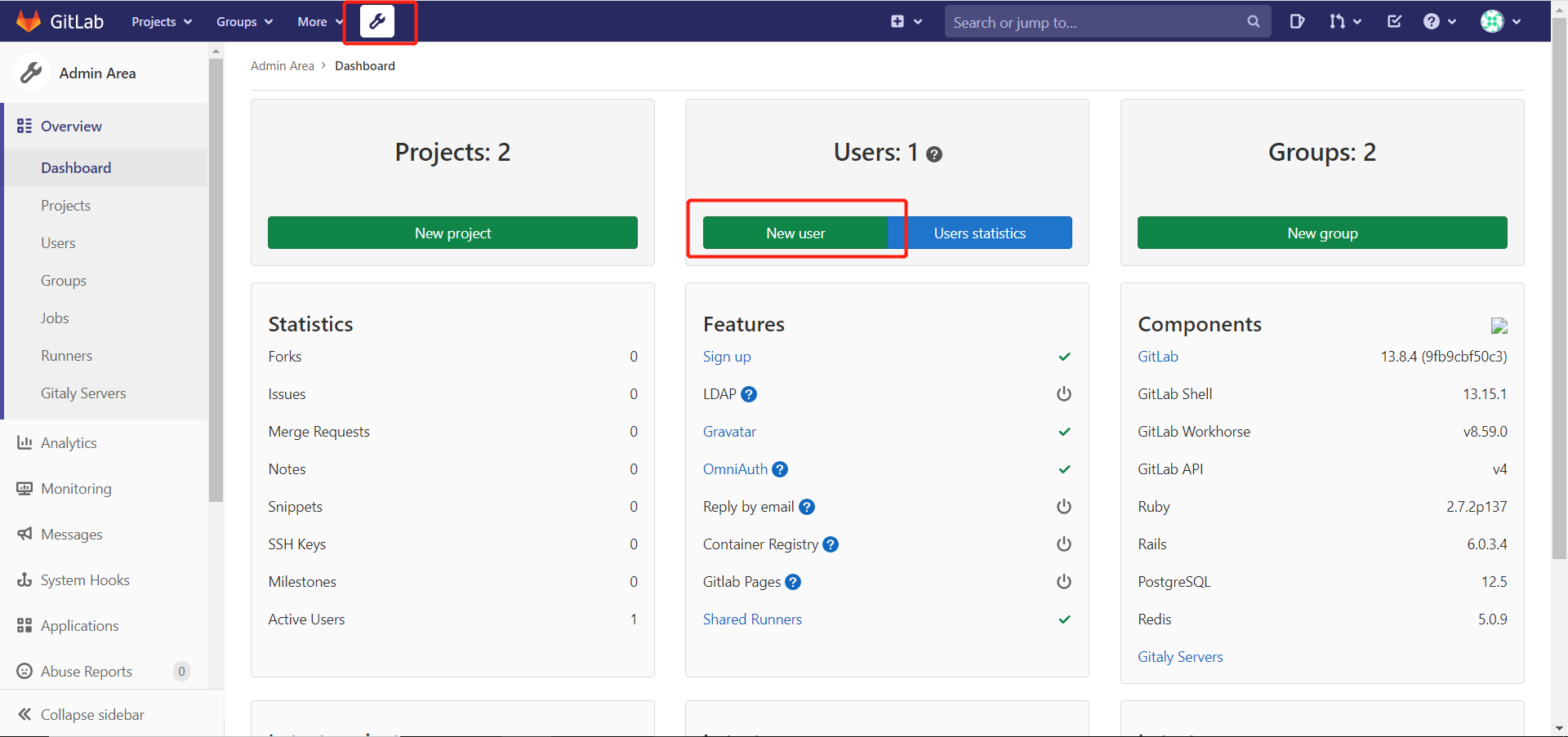The width and height of the screenshot is (1568, 737).
Task: Click the Merge Requests statistics label
Action: 318,432
